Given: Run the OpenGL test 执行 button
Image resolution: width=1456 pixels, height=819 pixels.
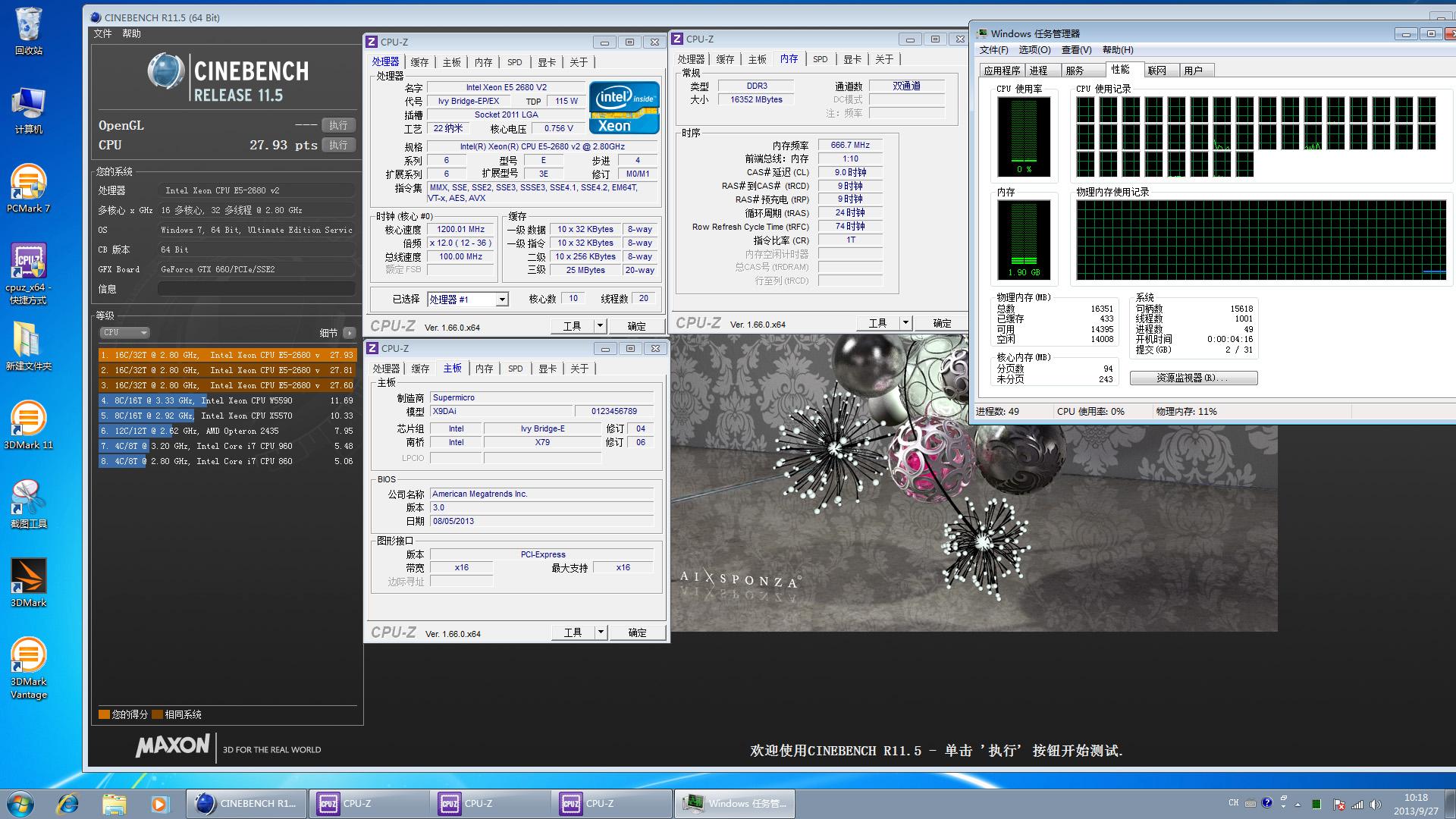Looking at the screenshot, I should tap(338, 125).
